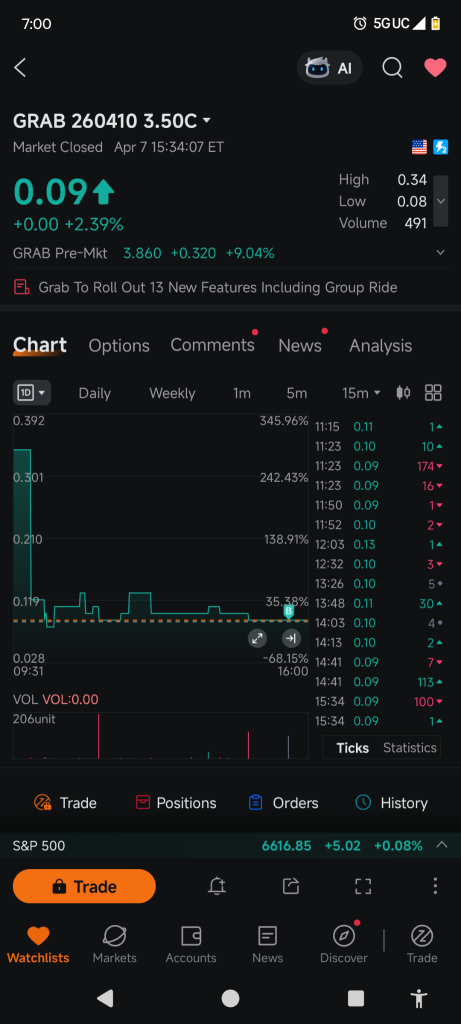Open more options three-dot menu

coord(436,886)
